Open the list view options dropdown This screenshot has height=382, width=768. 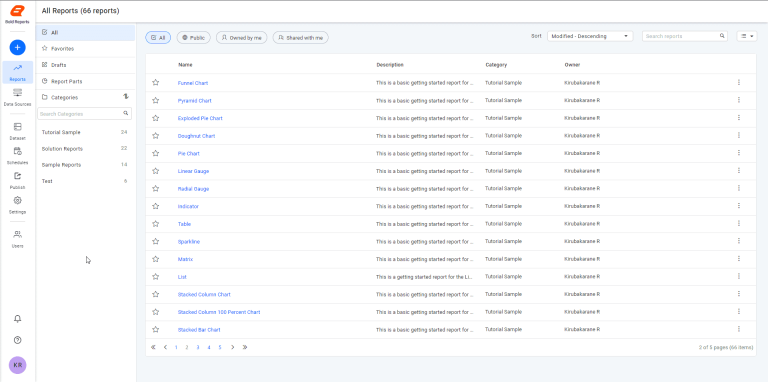click(747, 36)
